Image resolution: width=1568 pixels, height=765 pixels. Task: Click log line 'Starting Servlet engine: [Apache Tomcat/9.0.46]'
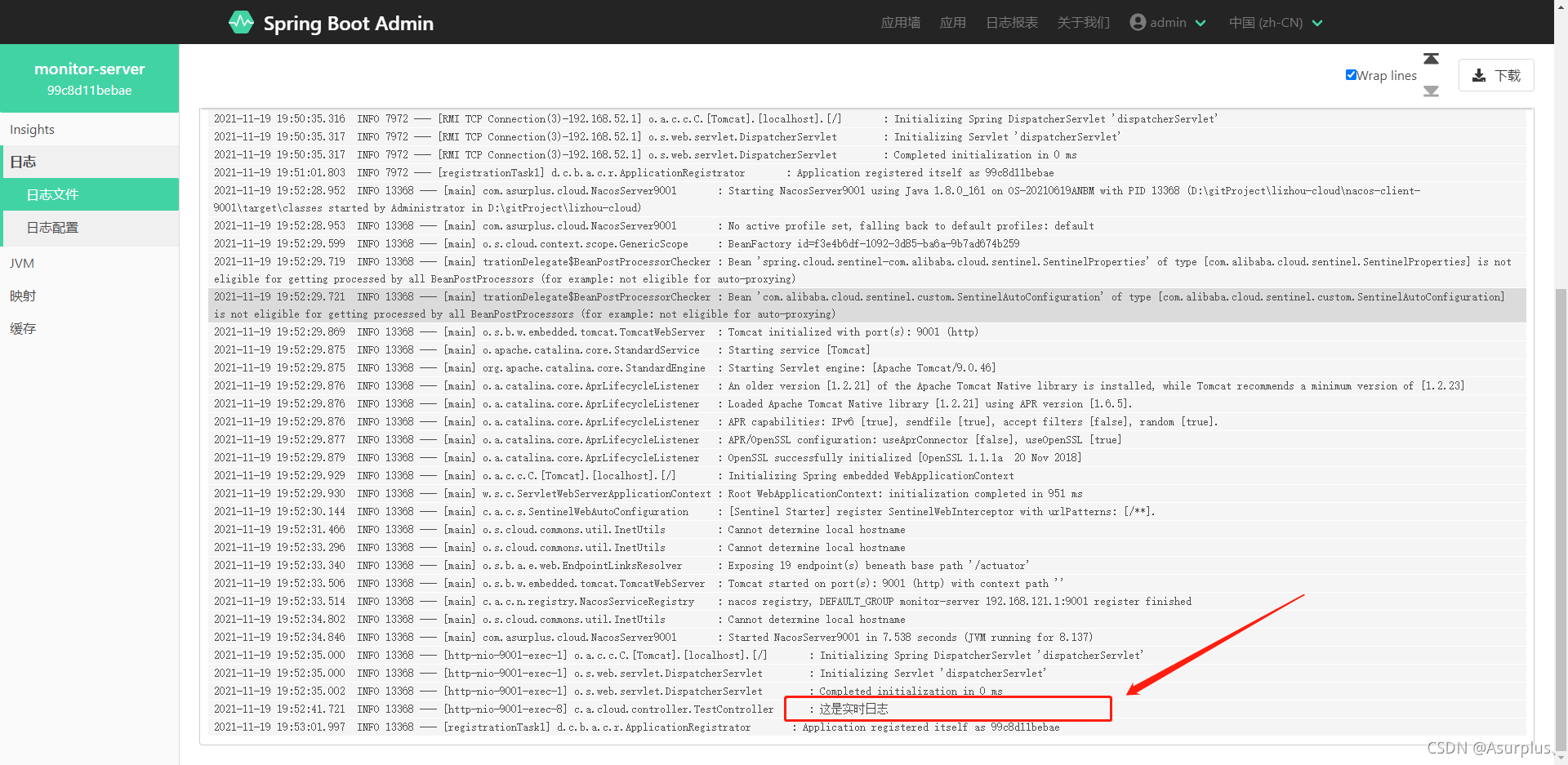coord(866,367)
